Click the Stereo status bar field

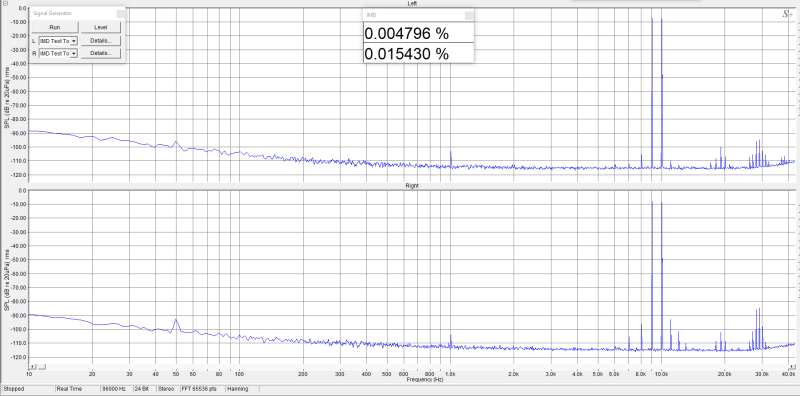(167, 389)
